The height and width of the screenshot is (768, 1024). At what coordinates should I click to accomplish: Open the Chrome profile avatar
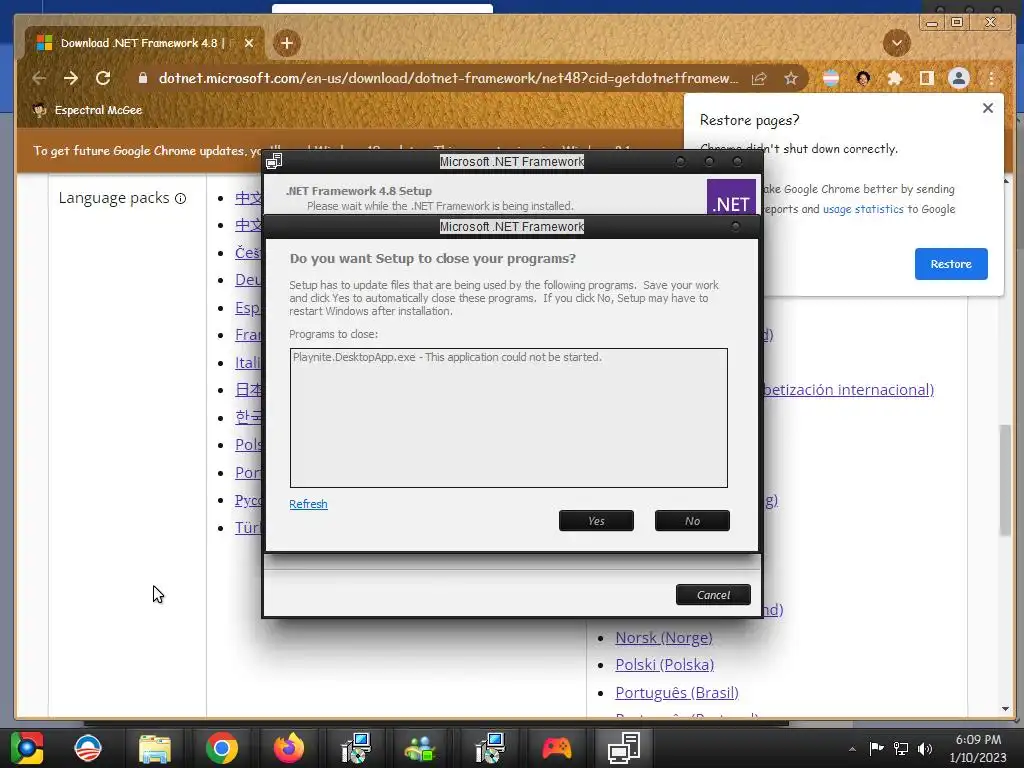click(959, 78)
